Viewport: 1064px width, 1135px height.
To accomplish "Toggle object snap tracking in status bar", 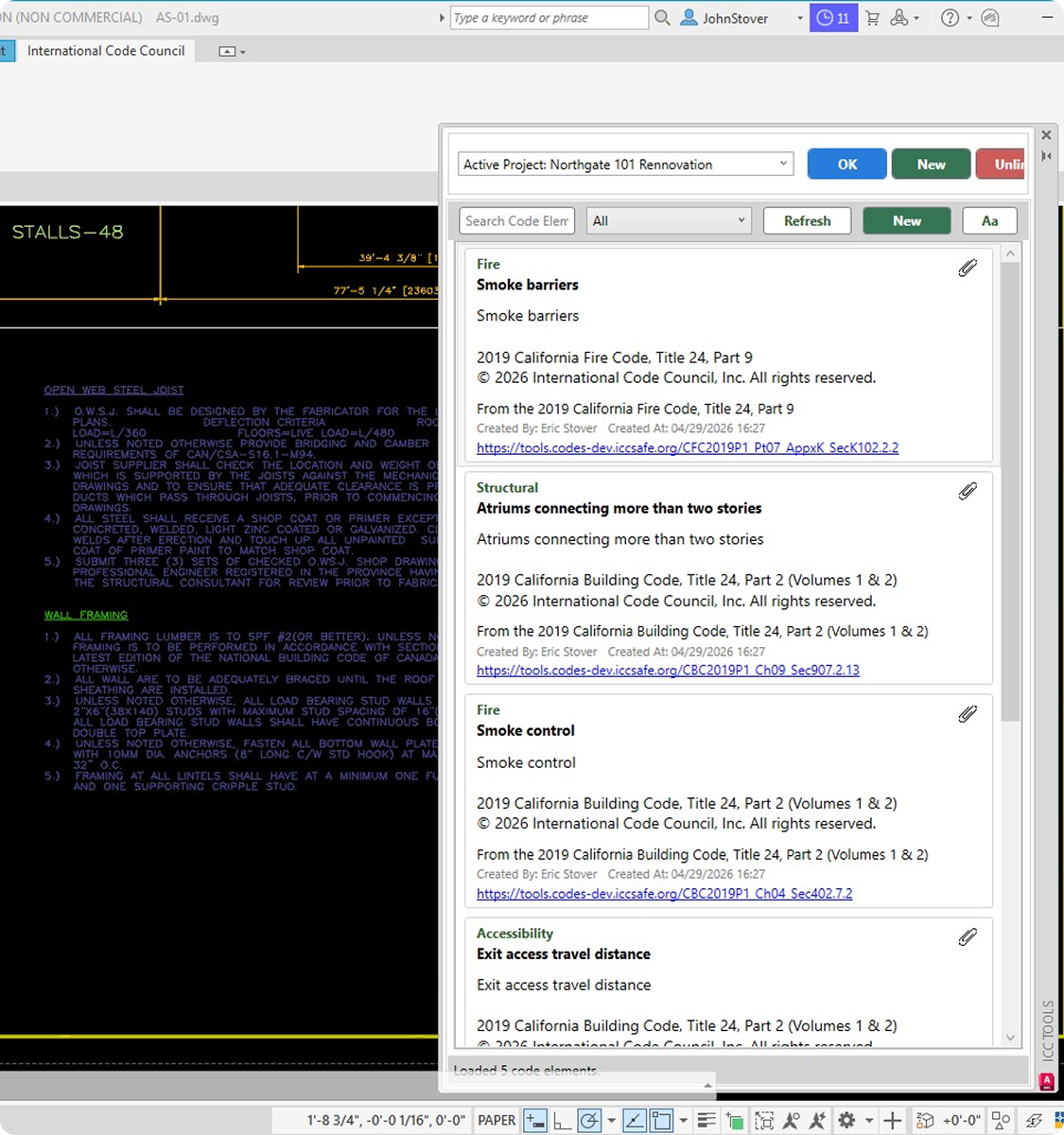I will tap(635, 1121).
